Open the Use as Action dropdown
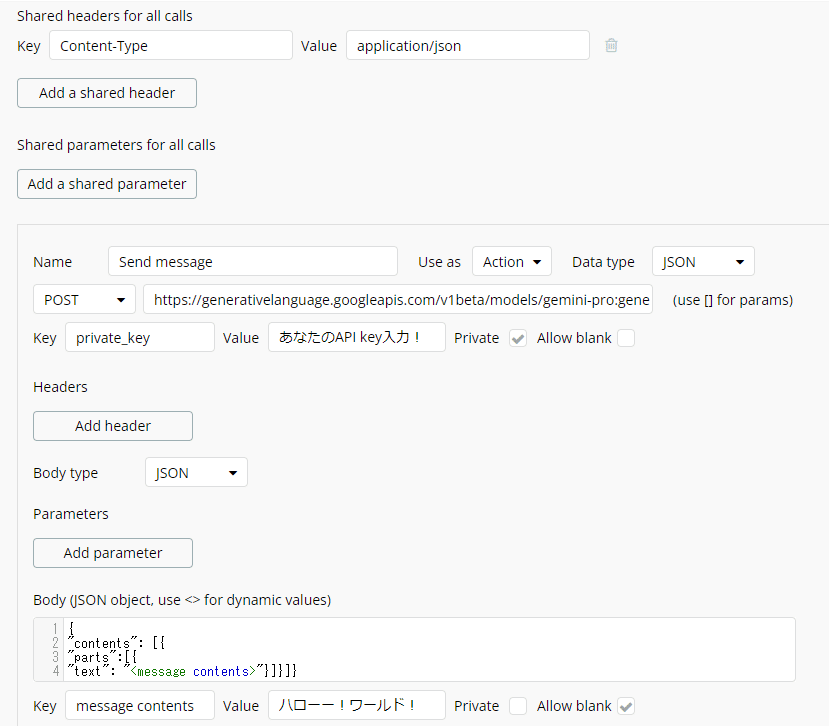This screenshot has width=829, height=726. 512,261
